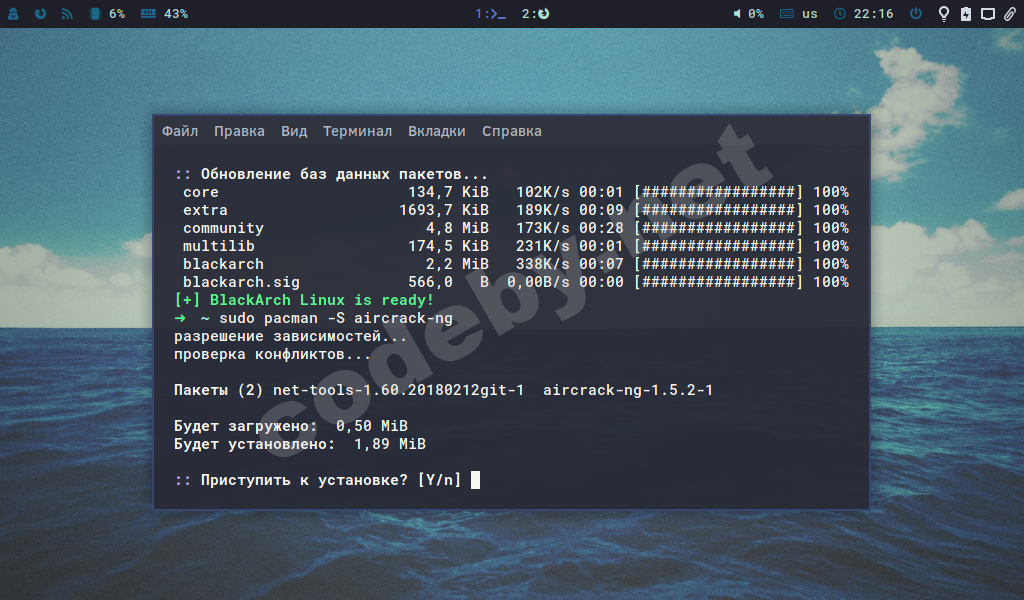Screen dimensions: 1024x600
Task: Click the power button icon
Action: point(916,14)
